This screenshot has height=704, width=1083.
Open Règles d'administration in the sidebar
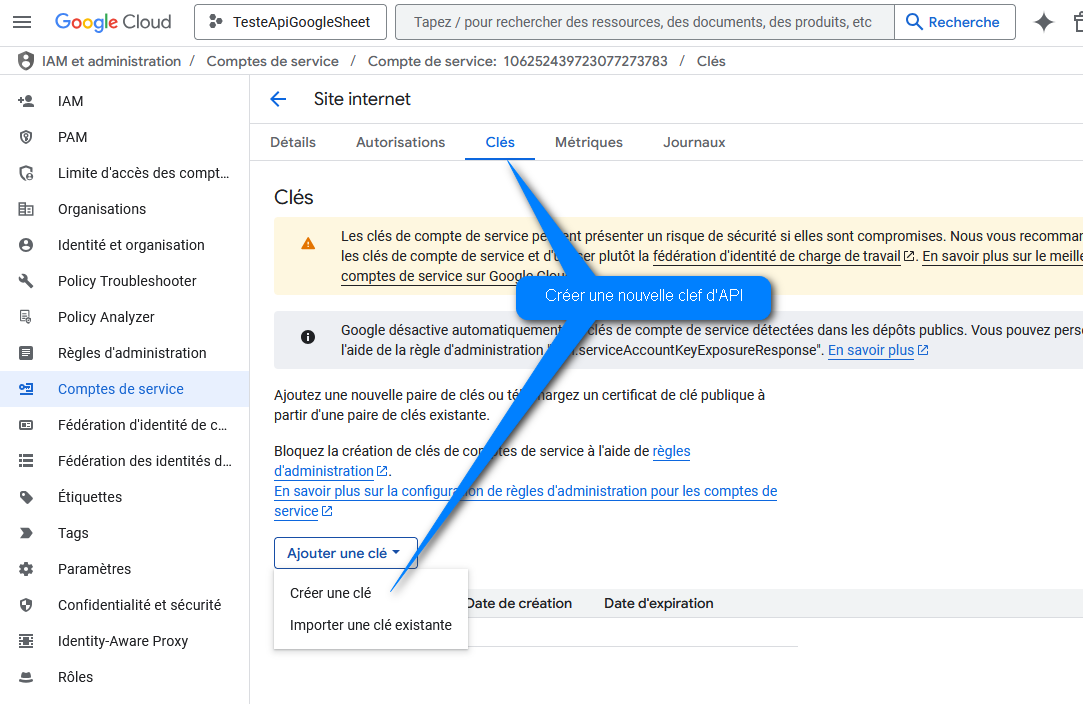pos(124,352)
